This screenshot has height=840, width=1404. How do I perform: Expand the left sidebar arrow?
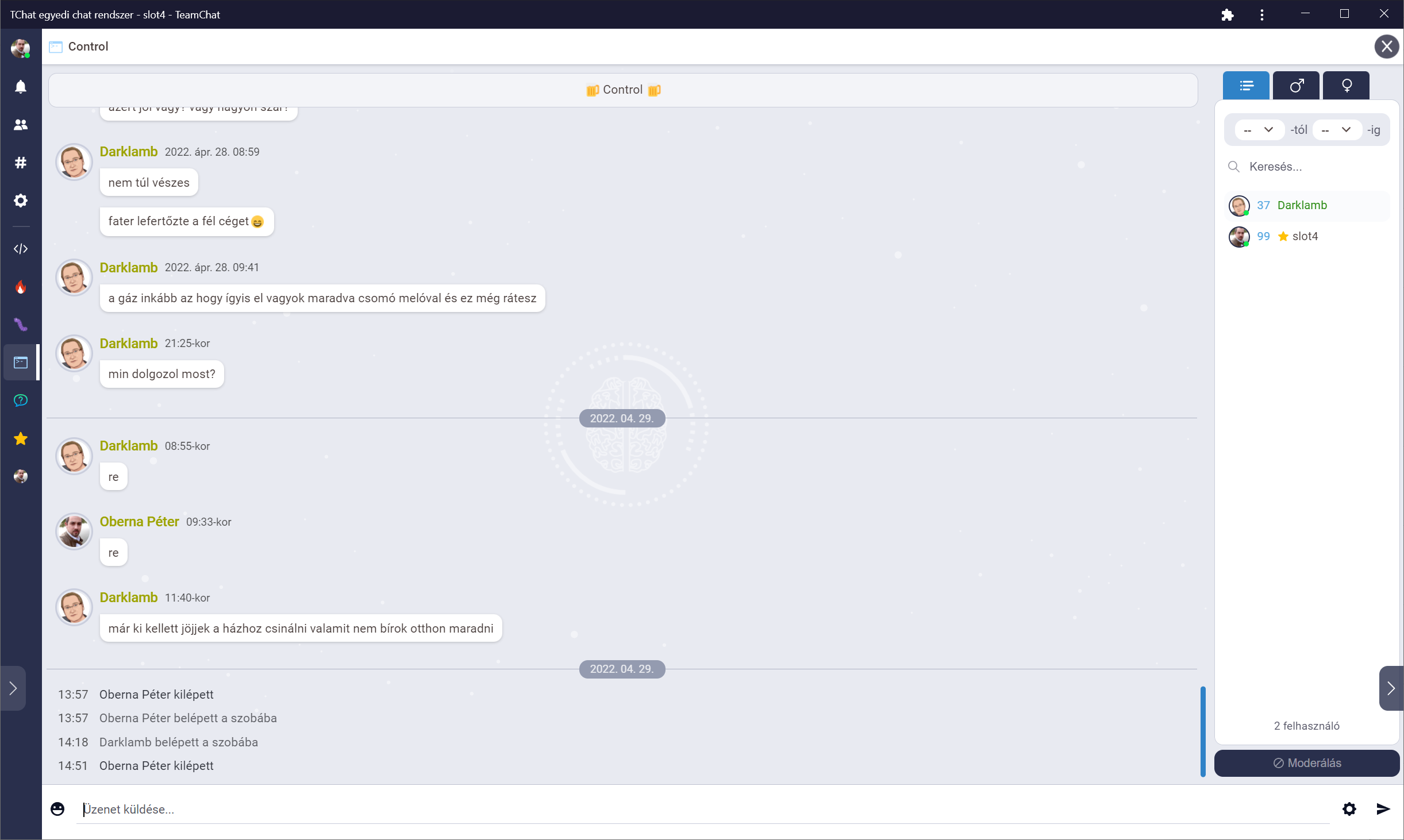[x=13, y=688]
